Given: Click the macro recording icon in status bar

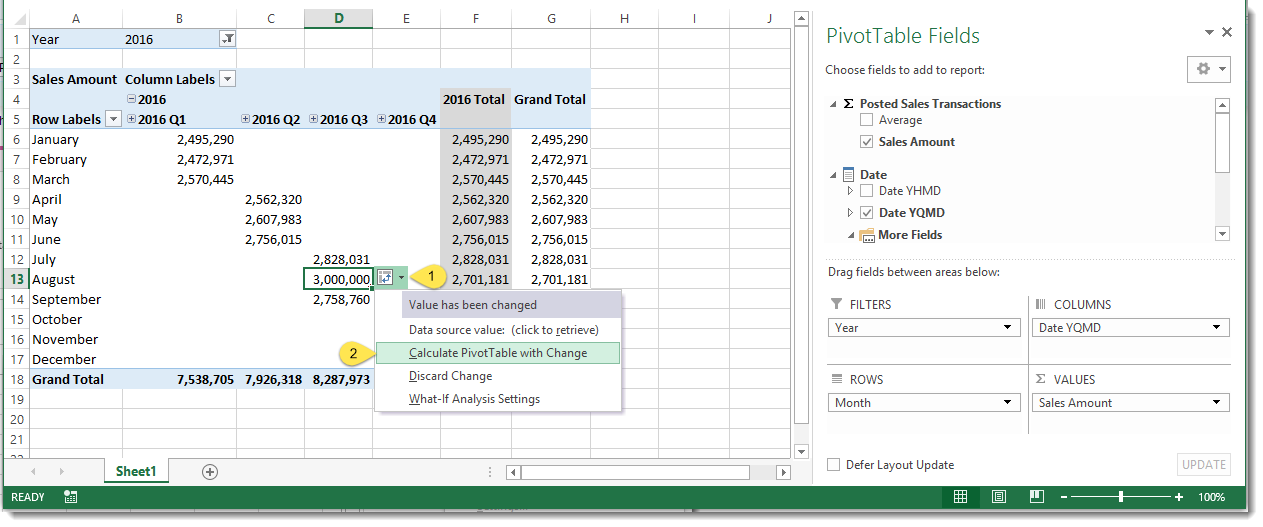Looking at the screenshot, I should [71, 496].
